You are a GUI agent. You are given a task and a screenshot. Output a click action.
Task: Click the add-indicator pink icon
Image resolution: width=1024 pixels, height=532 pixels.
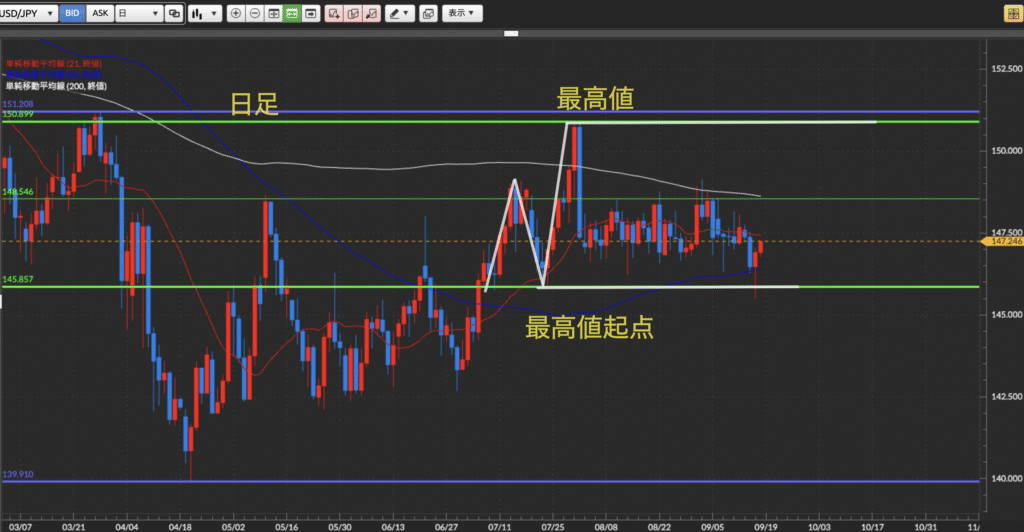pyautogui.click(x=334, y=13)
